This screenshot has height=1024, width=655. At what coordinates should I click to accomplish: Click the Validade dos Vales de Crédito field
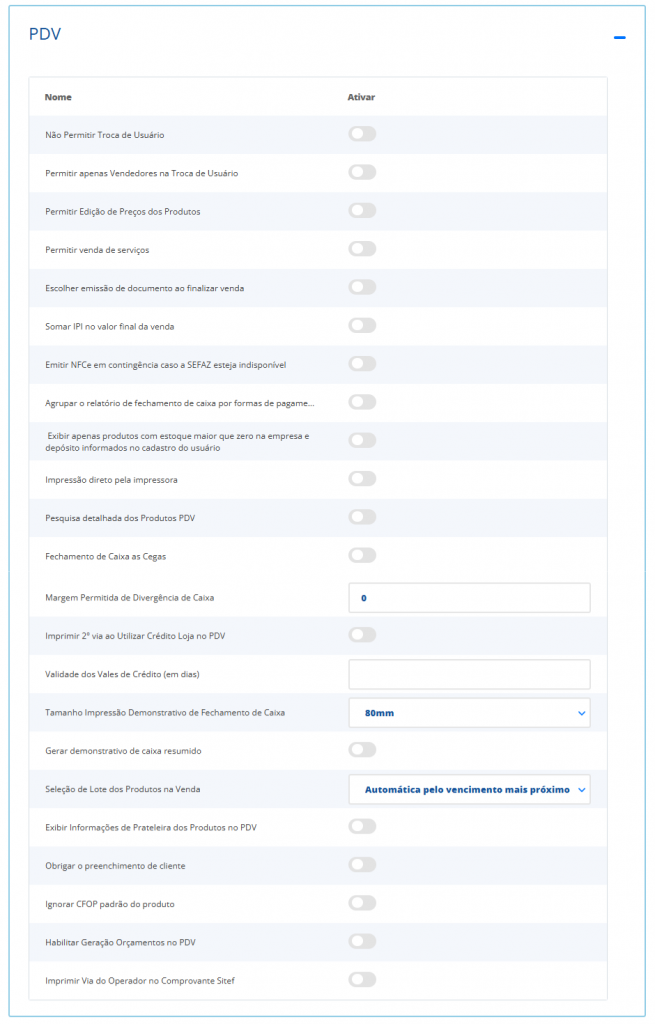(x=469, y=674)
